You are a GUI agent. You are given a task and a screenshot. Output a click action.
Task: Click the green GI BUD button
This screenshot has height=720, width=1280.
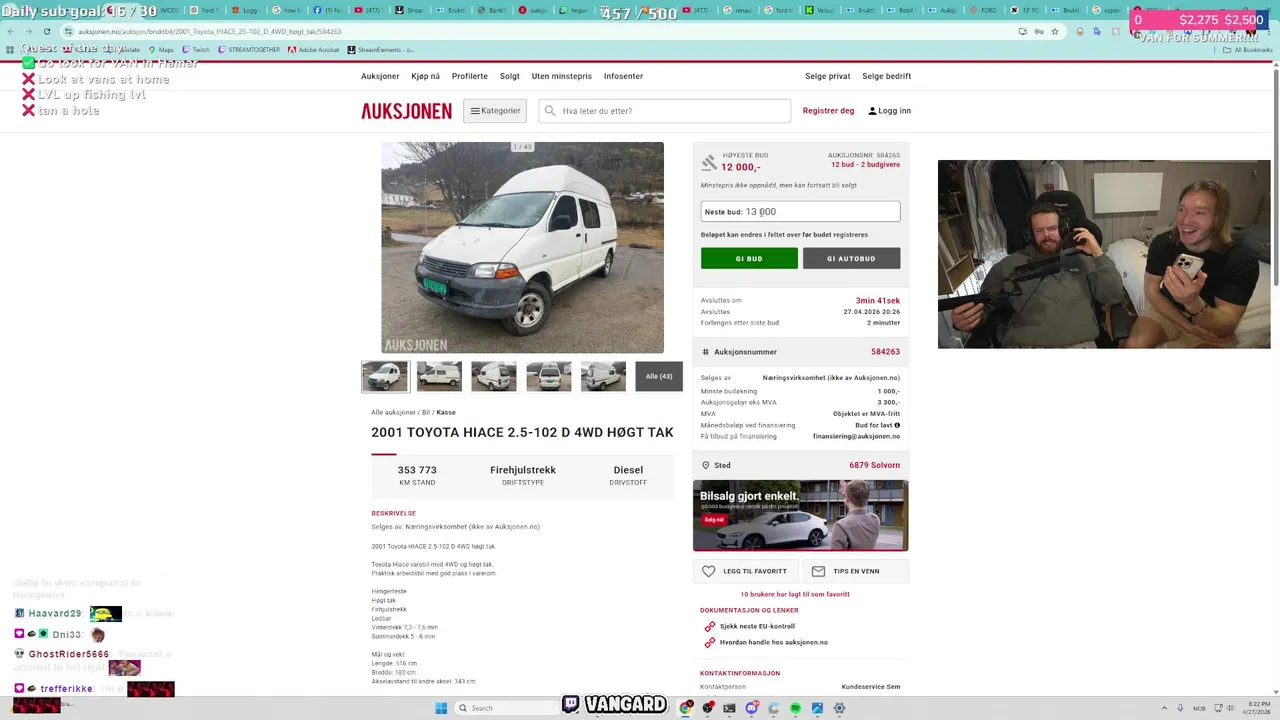[x=749, y=258]
